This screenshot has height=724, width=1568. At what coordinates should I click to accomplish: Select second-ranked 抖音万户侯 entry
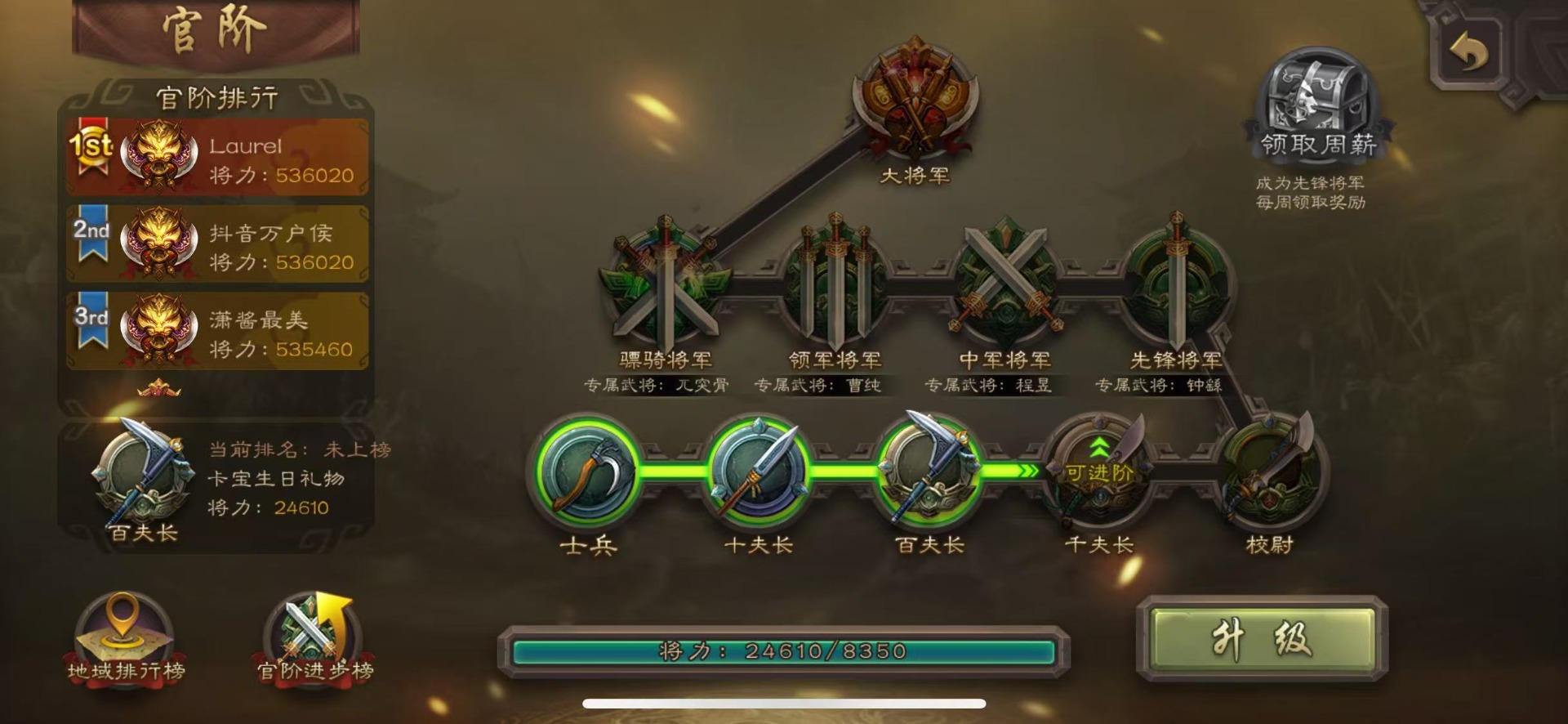(x=217, y=244)
